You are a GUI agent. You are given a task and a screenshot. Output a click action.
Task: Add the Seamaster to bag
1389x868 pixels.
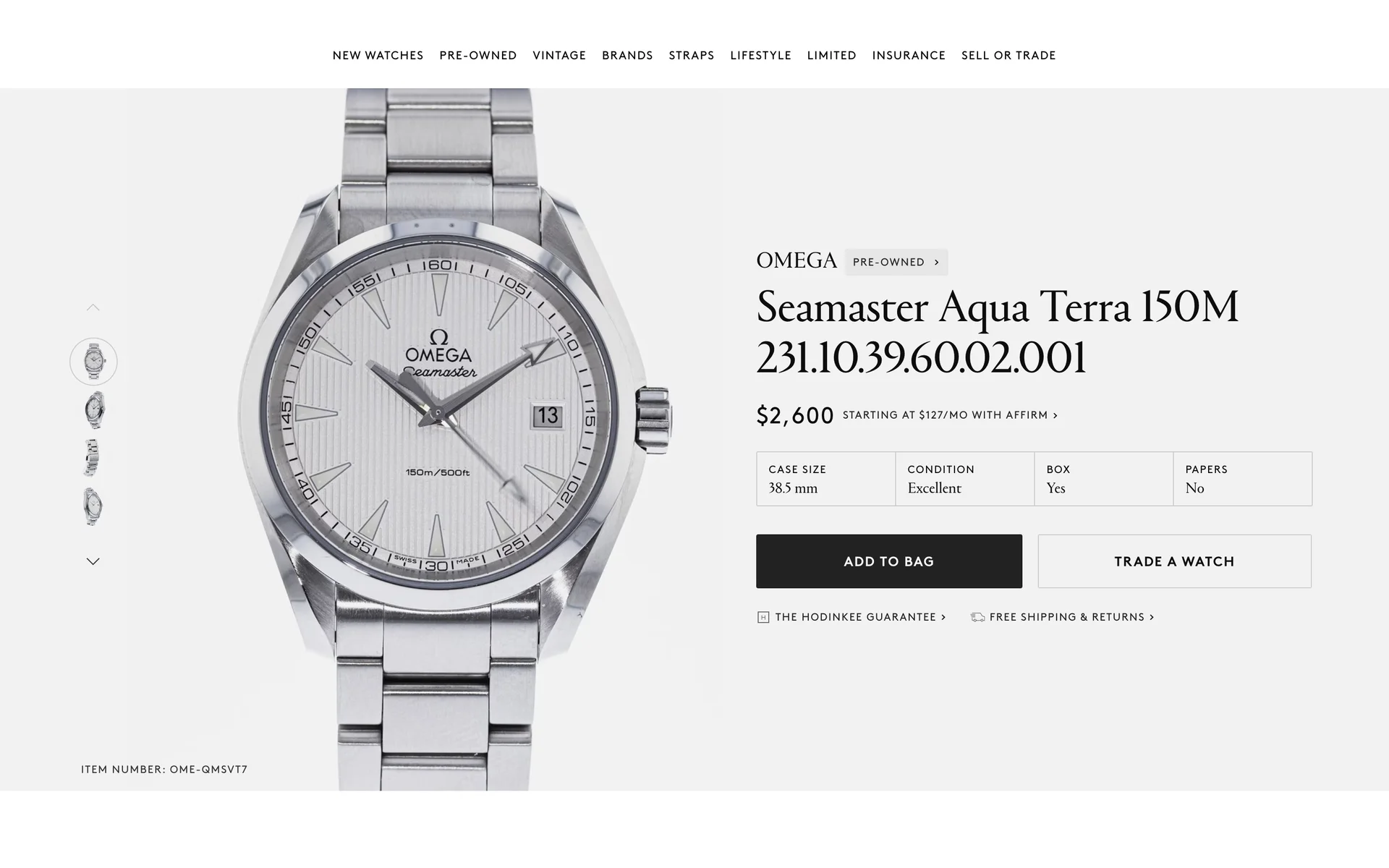click(889, 561)
